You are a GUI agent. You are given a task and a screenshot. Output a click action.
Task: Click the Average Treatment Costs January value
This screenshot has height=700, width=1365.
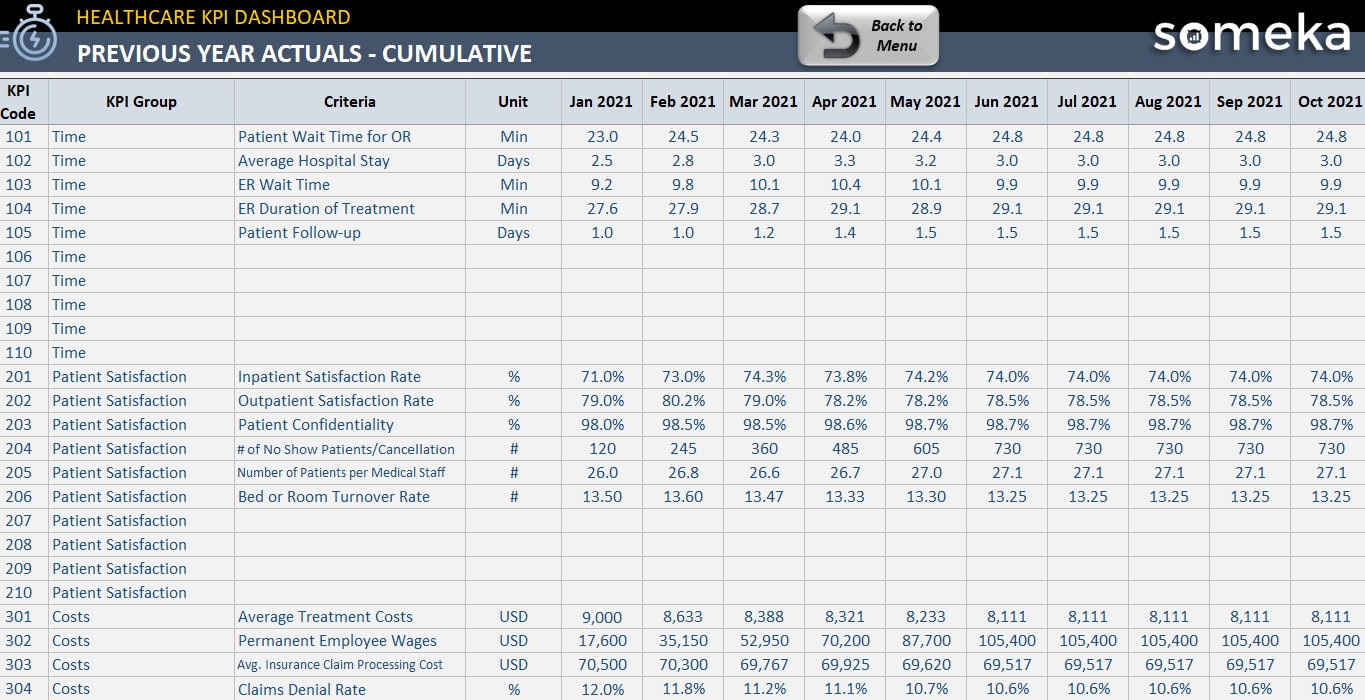click(600, 616)
